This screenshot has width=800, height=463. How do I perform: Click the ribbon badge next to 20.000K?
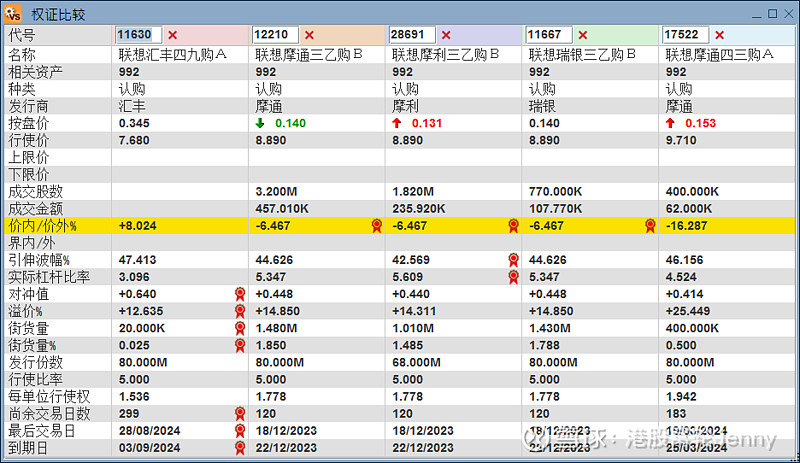(240, 328)
